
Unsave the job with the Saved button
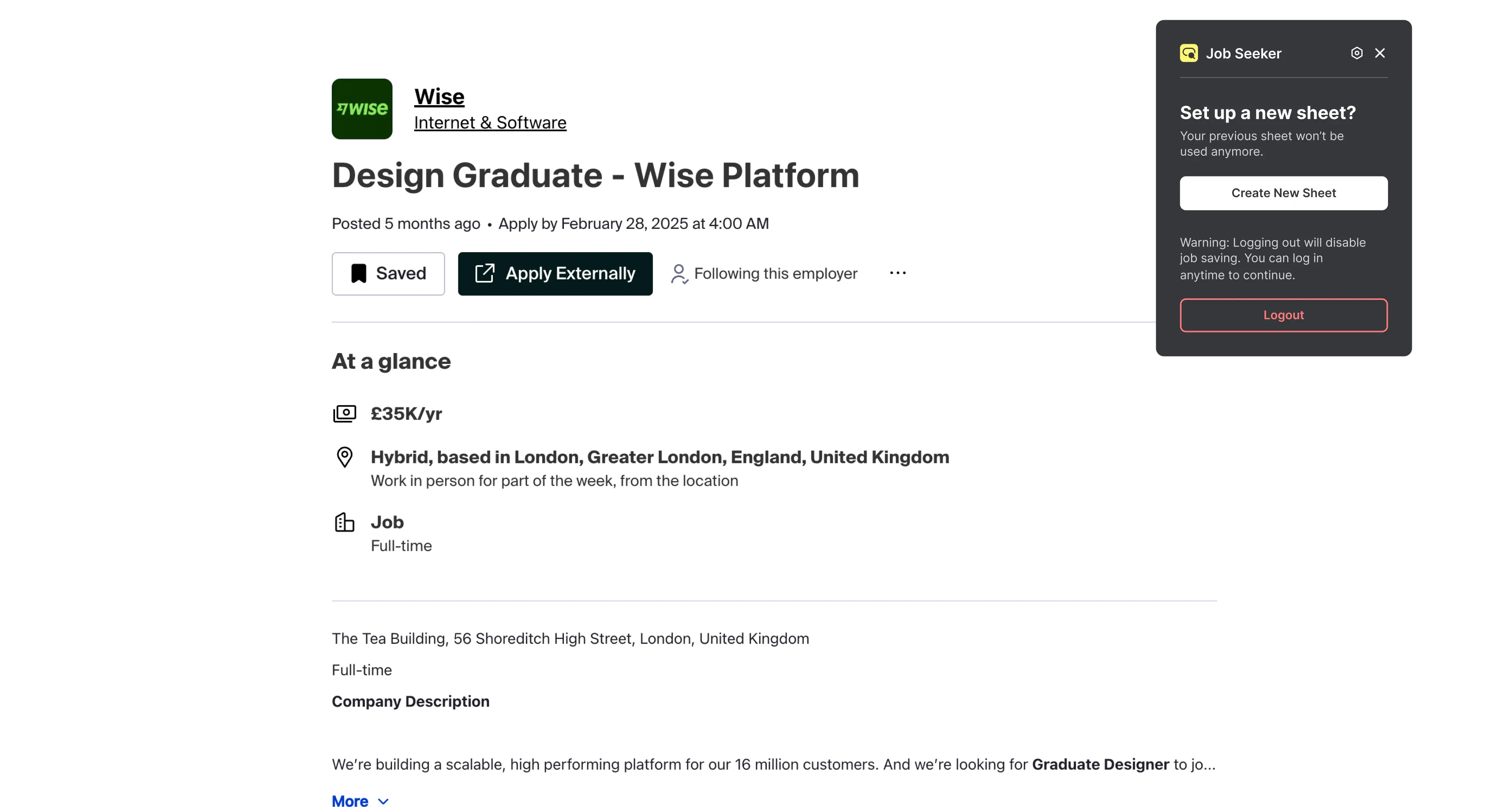pos(388,274)
